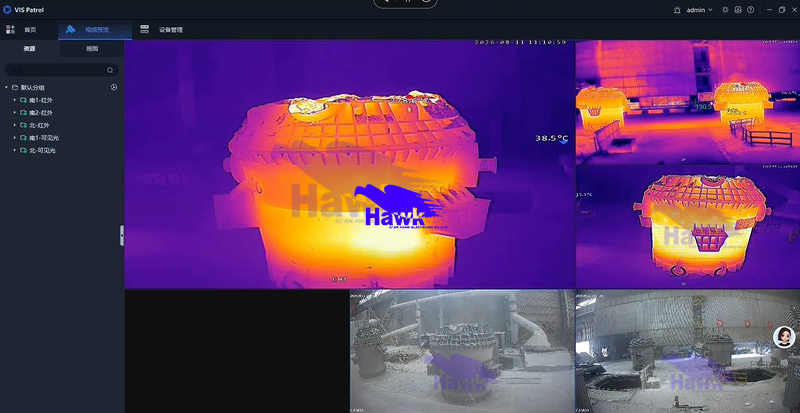Click the floating assistant avatar icon

tap(784, 337)
